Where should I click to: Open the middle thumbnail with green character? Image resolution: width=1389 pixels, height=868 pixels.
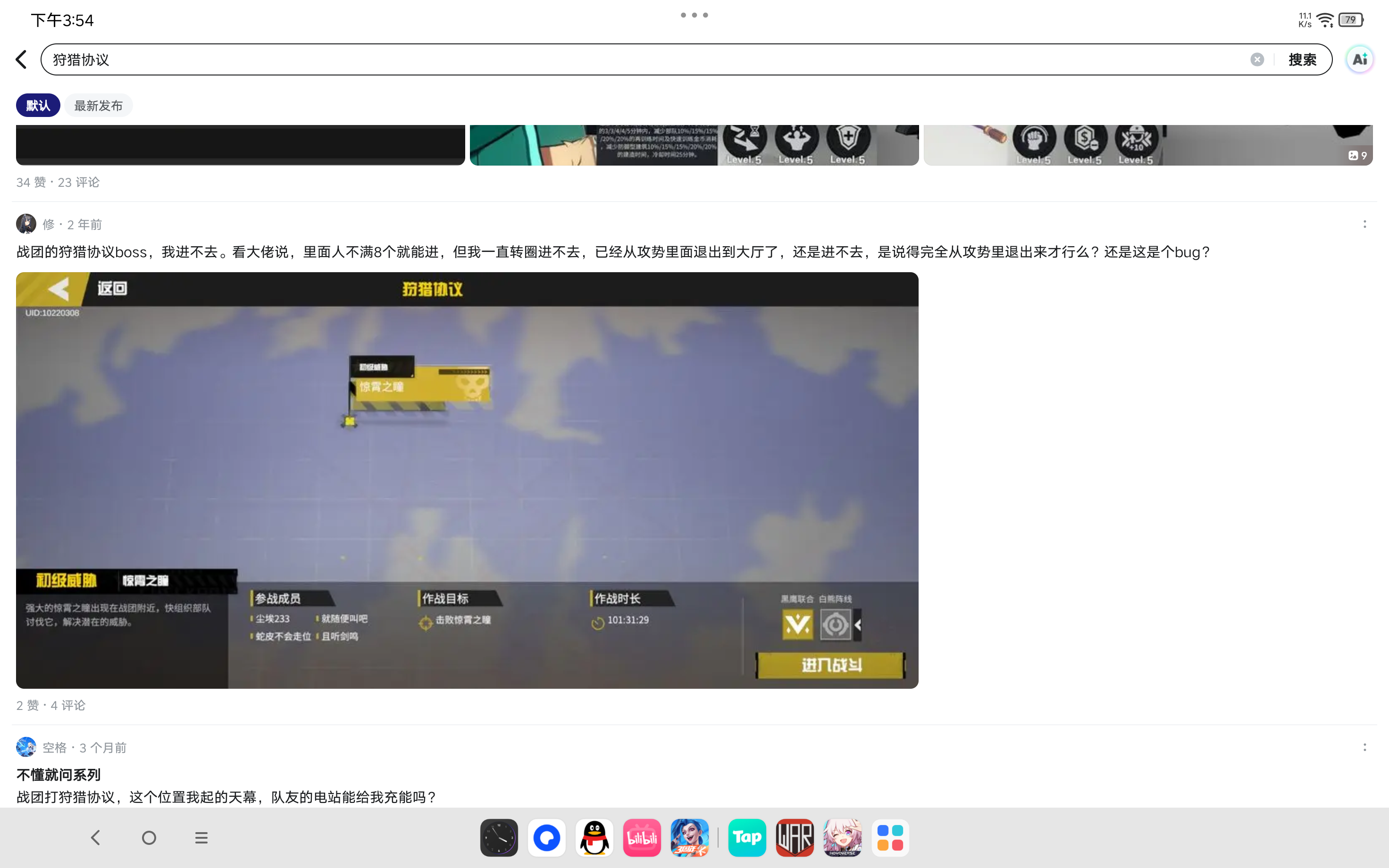click(694, 145)
